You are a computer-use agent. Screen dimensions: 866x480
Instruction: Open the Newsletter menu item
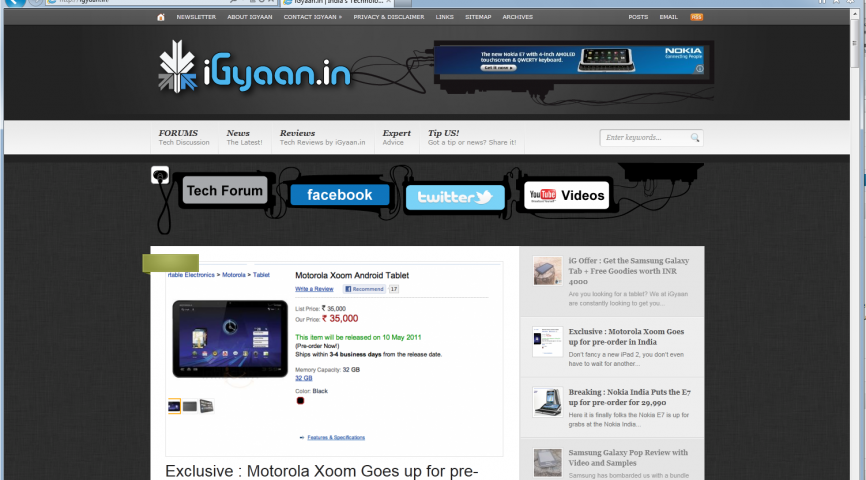[x=196, y=17]
